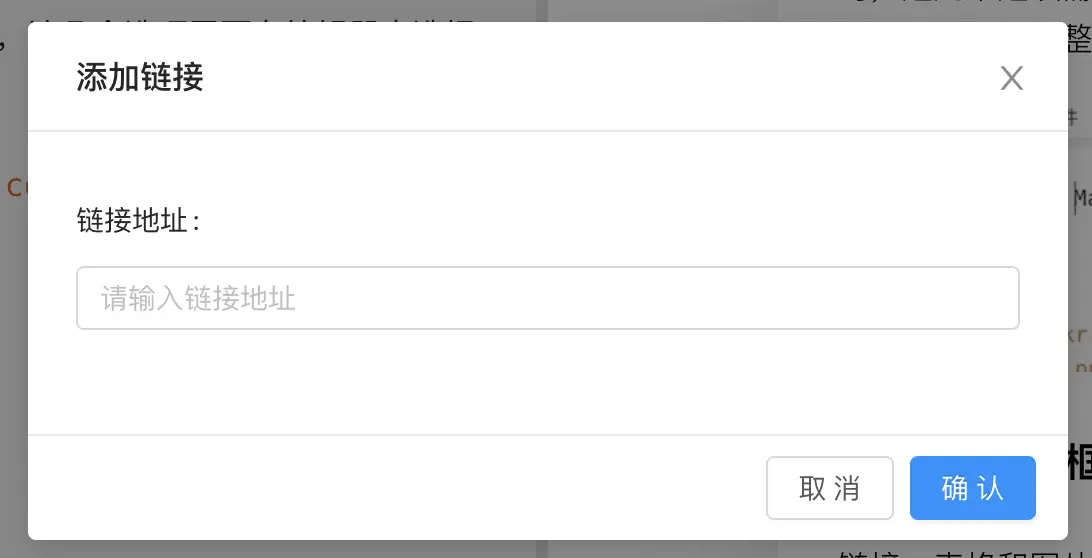This screenshot has height=558, width=1092.
Task: Click the dimmed paragraph text below the dialog
Action: [x=961, y=550]
